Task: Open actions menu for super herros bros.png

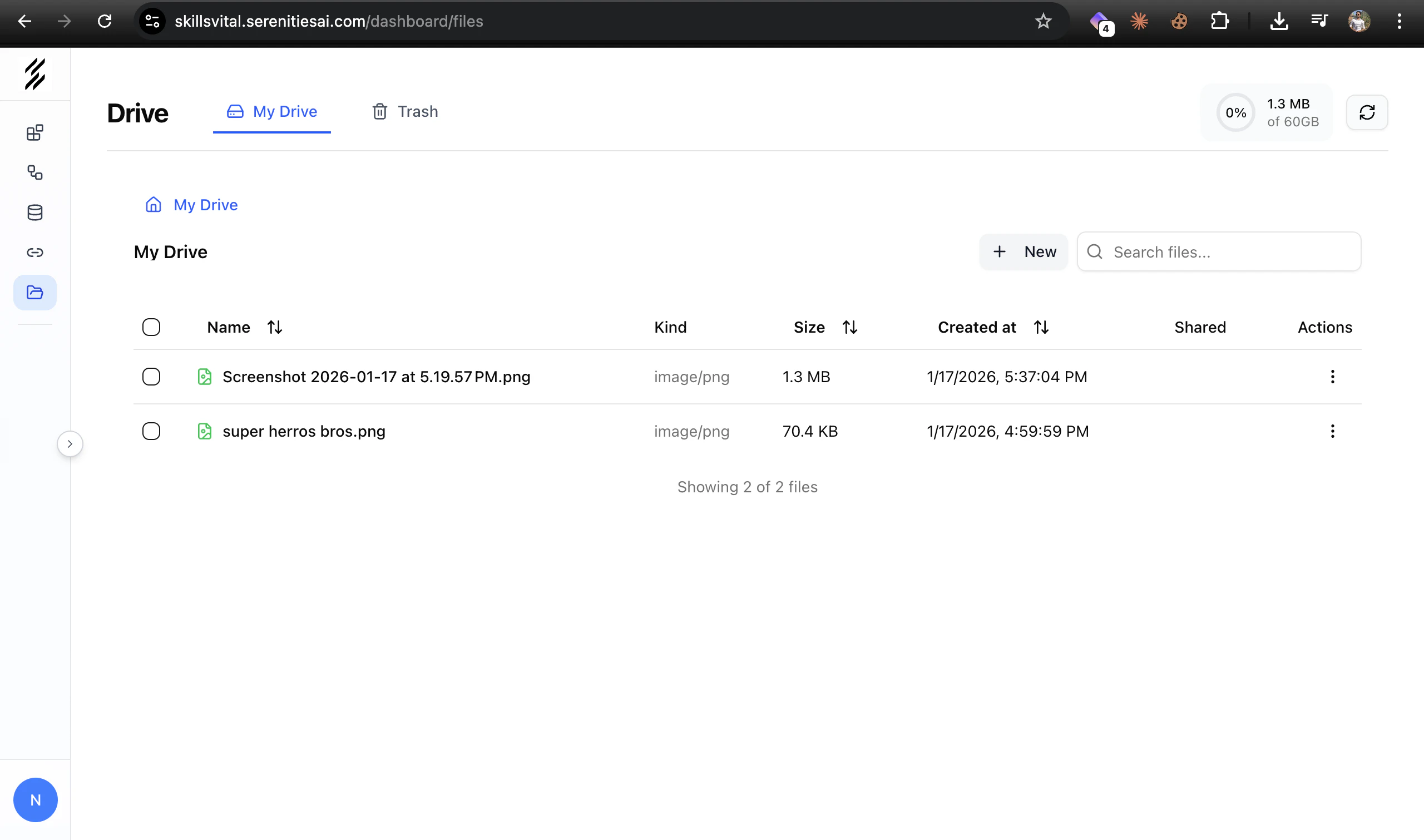Action: [1332, 431]
